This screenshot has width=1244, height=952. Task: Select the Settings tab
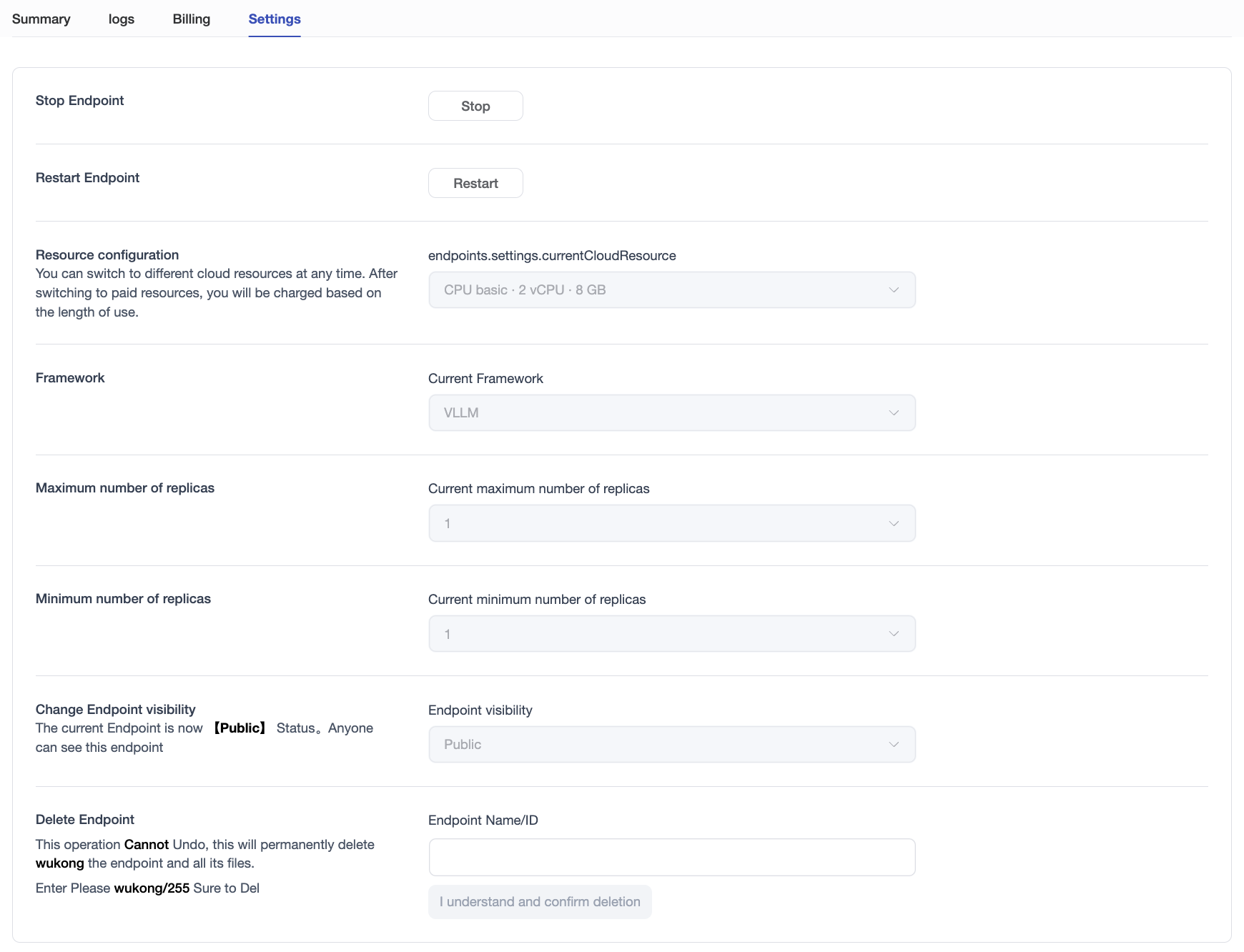click(x=274, y=19)
